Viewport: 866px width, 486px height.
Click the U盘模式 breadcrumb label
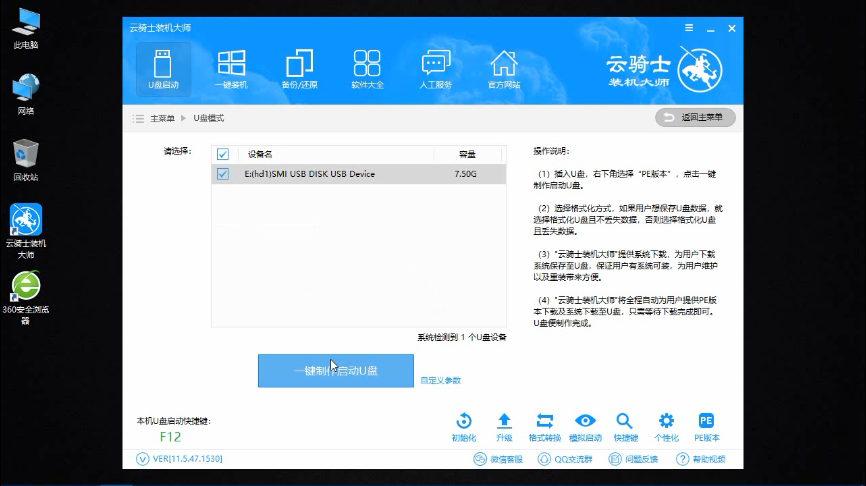(209, 118)
